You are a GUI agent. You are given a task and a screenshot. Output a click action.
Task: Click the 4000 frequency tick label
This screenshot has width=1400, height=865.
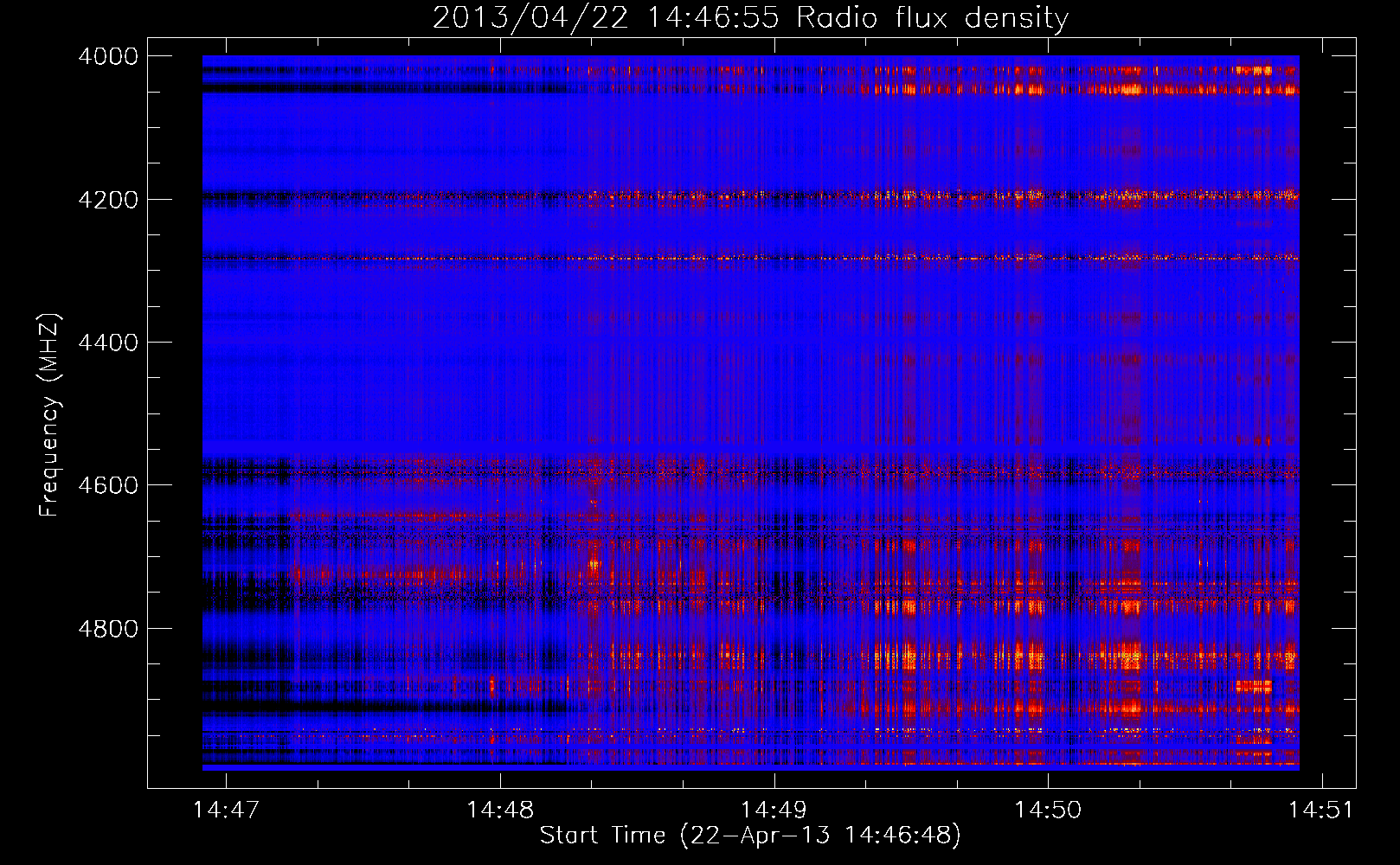point(108,56)
